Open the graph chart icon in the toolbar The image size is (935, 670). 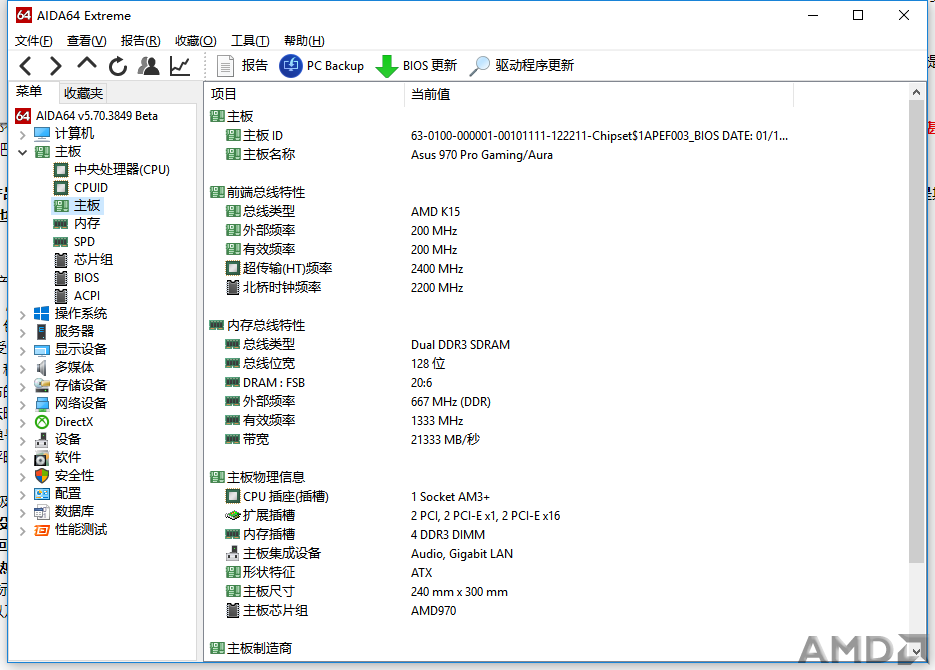(x=180, y=66)
